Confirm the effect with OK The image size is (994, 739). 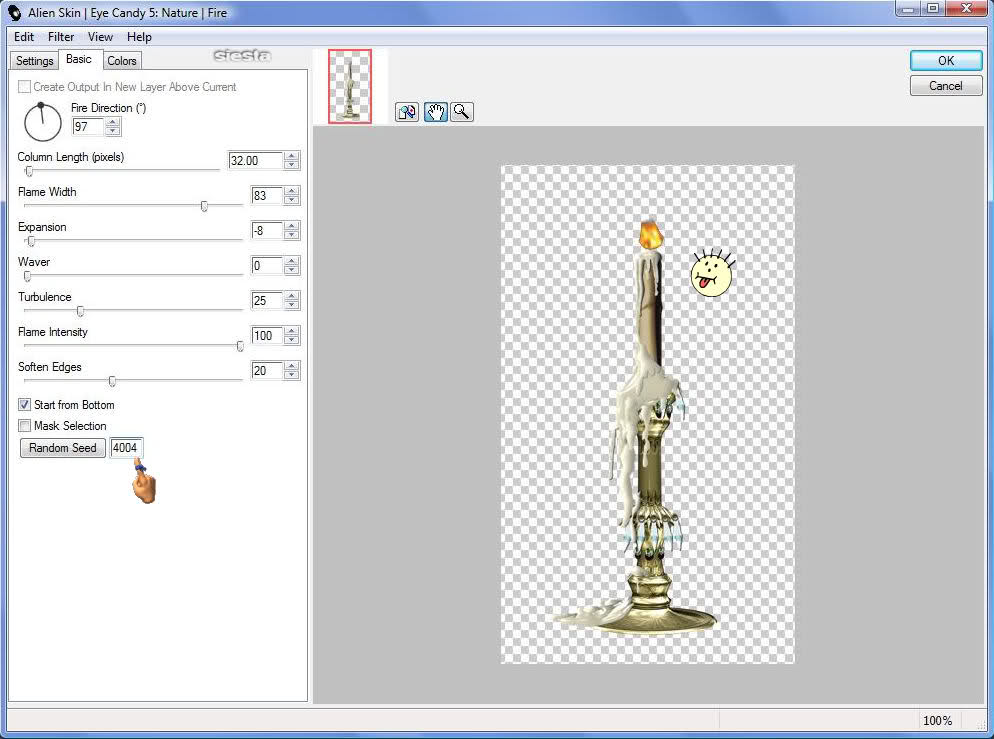click(x=946, y=60)
